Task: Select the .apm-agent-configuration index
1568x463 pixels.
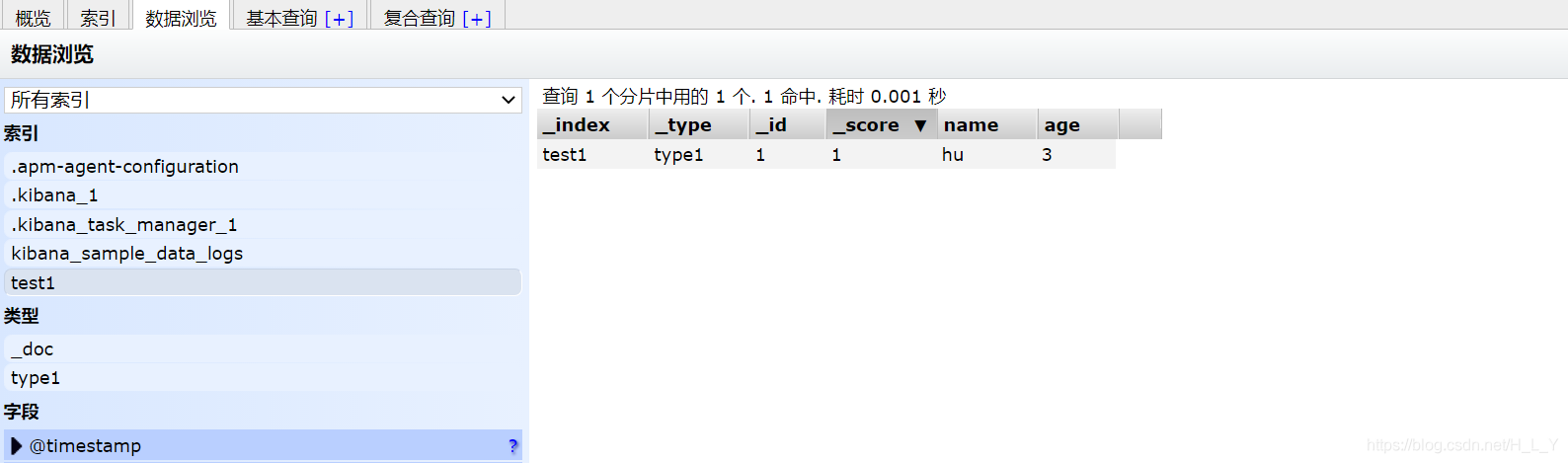Action: pos(124,167)
